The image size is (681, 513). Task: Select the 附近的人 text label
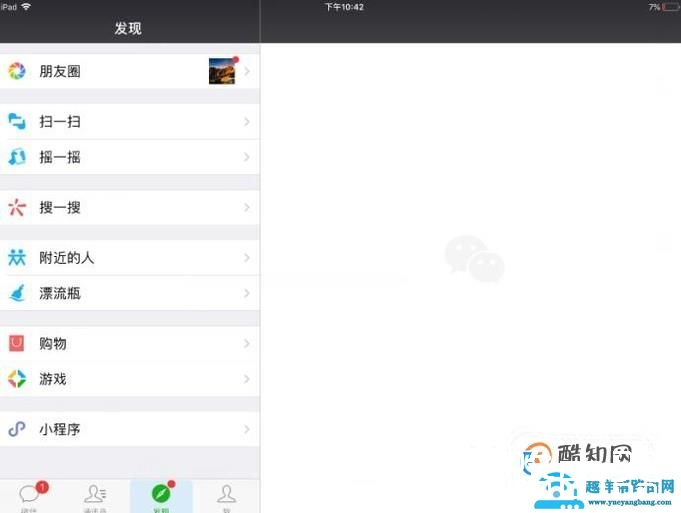coord(66,258)
